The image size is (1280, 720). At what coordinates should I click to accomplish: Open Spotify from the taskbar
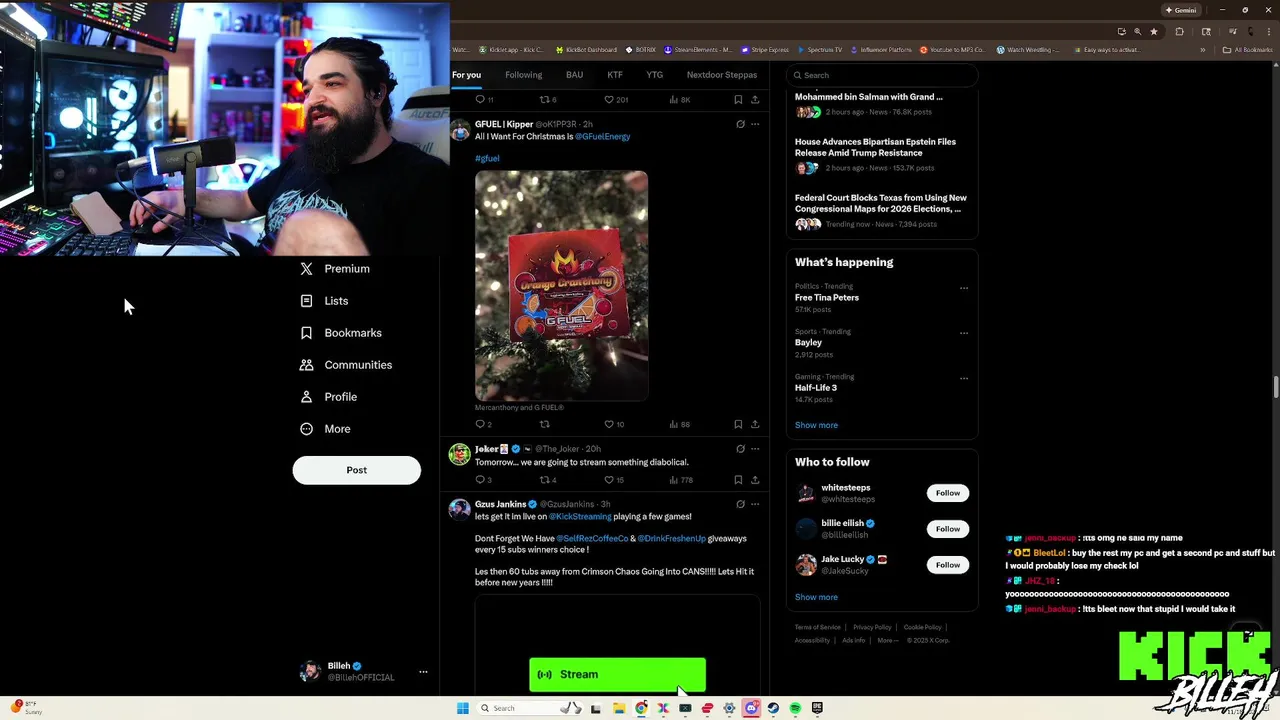click(x=795, y=708)
